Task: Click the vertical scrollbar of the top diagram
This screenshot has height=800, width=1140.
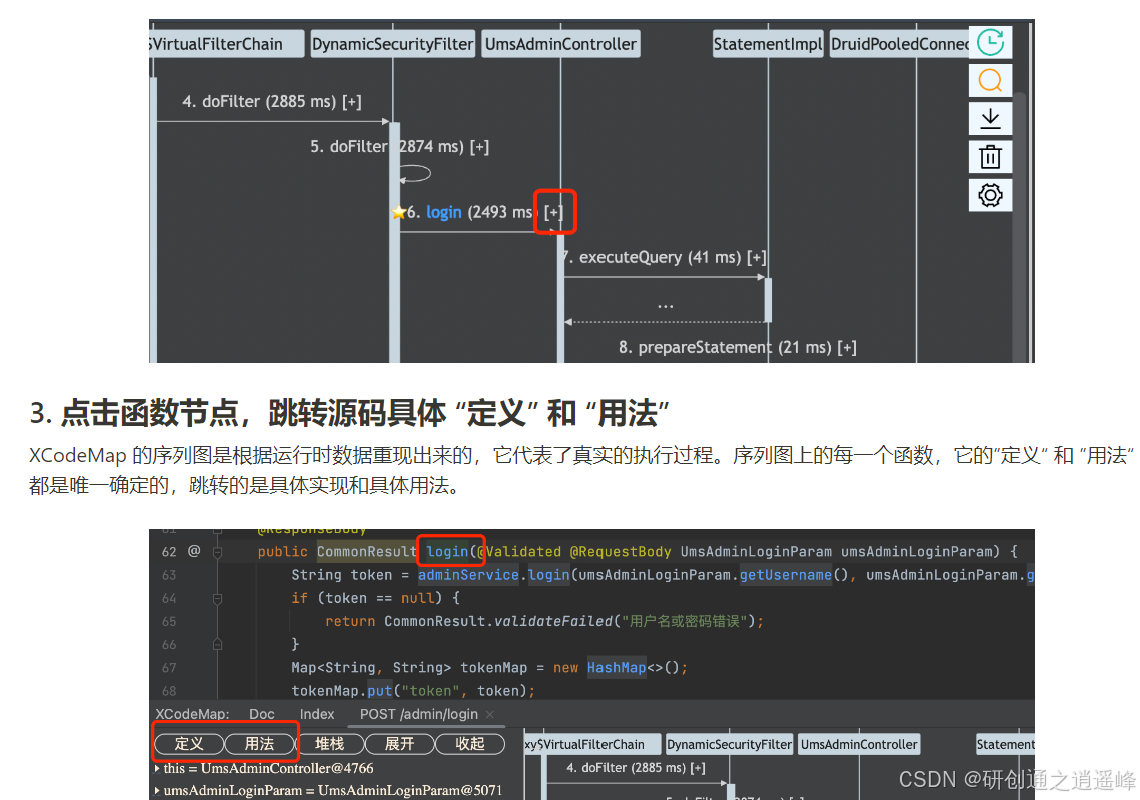Action: (1019, 225)
